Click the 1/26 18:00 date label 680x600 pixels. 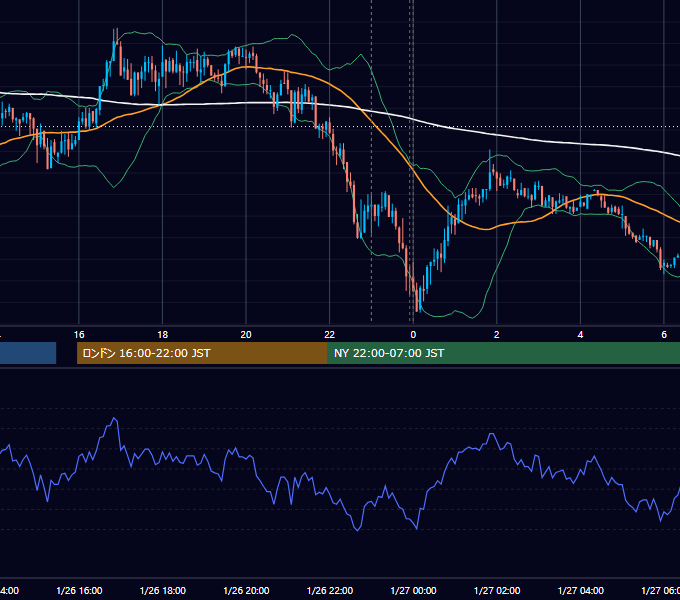[x=163, y=590]
